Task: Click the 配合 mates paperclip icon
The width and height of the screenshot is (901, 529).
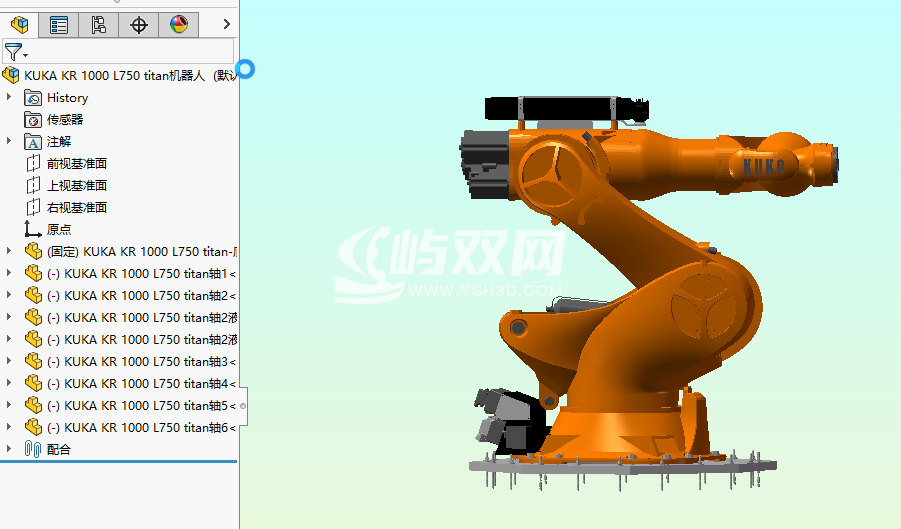Action: tap(33, 449)
